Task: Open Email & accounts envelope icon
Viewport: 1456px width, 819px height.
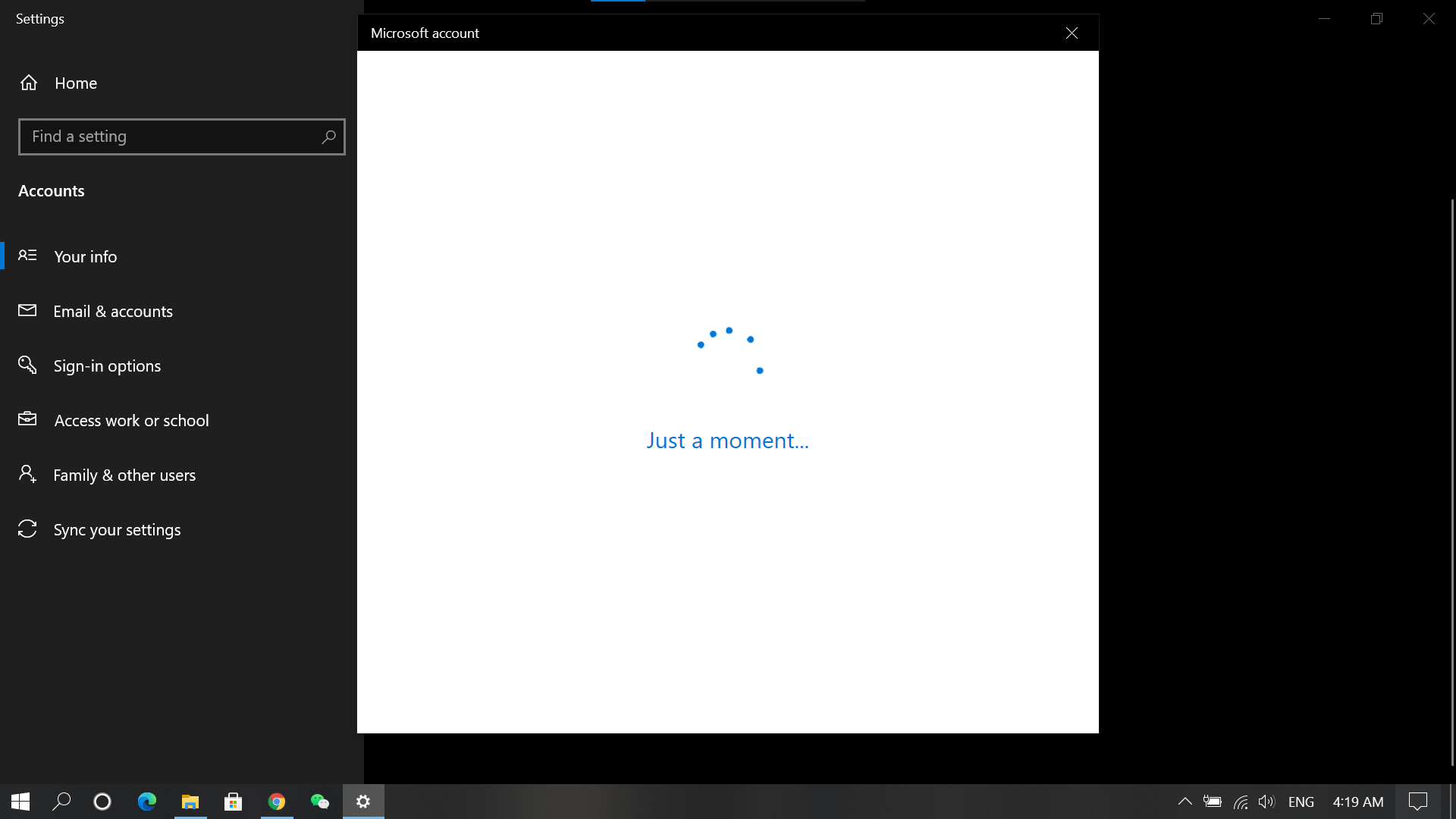Action: click(x=27, y=310)
